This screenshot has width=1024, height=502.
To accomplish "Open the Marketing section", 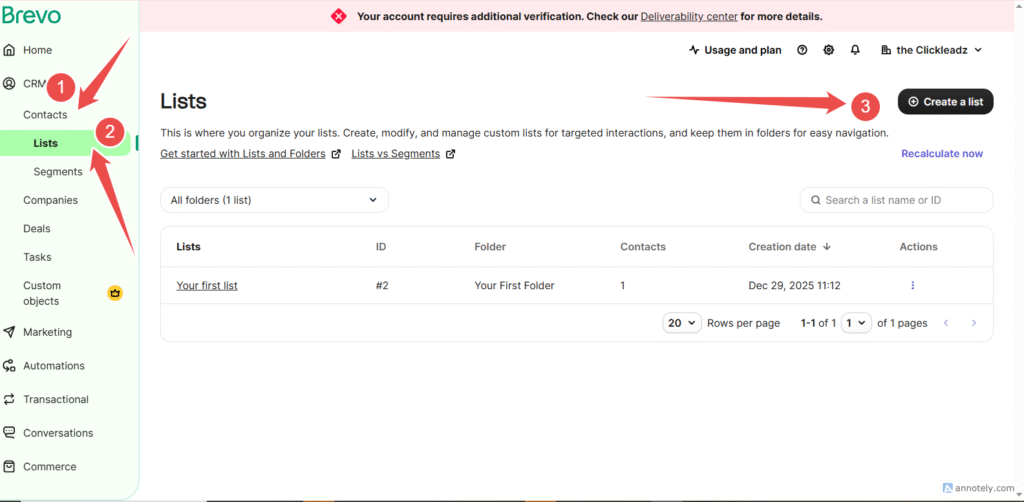I will tap(47, 332).
